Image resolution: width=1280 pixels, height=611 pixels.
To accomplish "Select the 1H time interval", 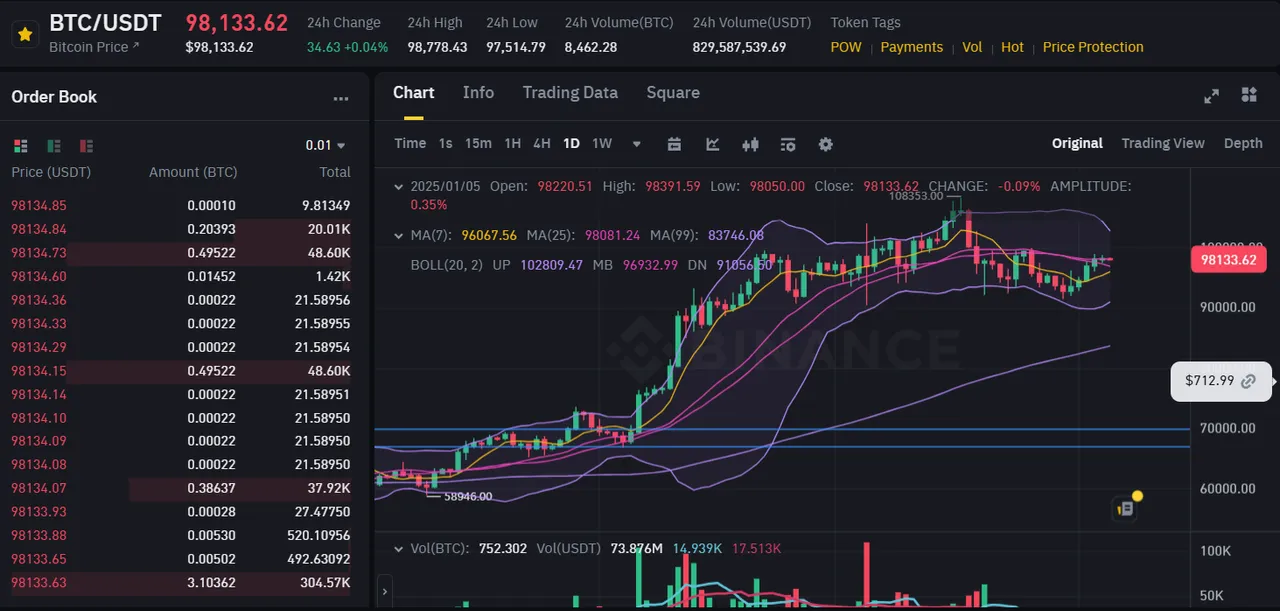I will point(512,144).
